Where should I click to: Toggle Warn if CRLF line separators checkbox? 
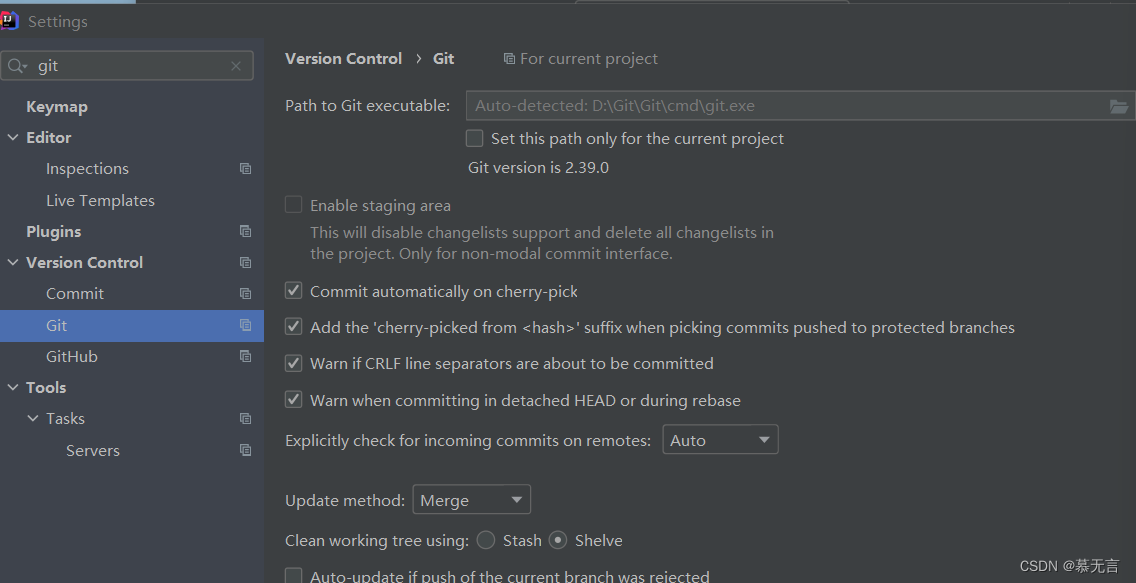[293, 363]
